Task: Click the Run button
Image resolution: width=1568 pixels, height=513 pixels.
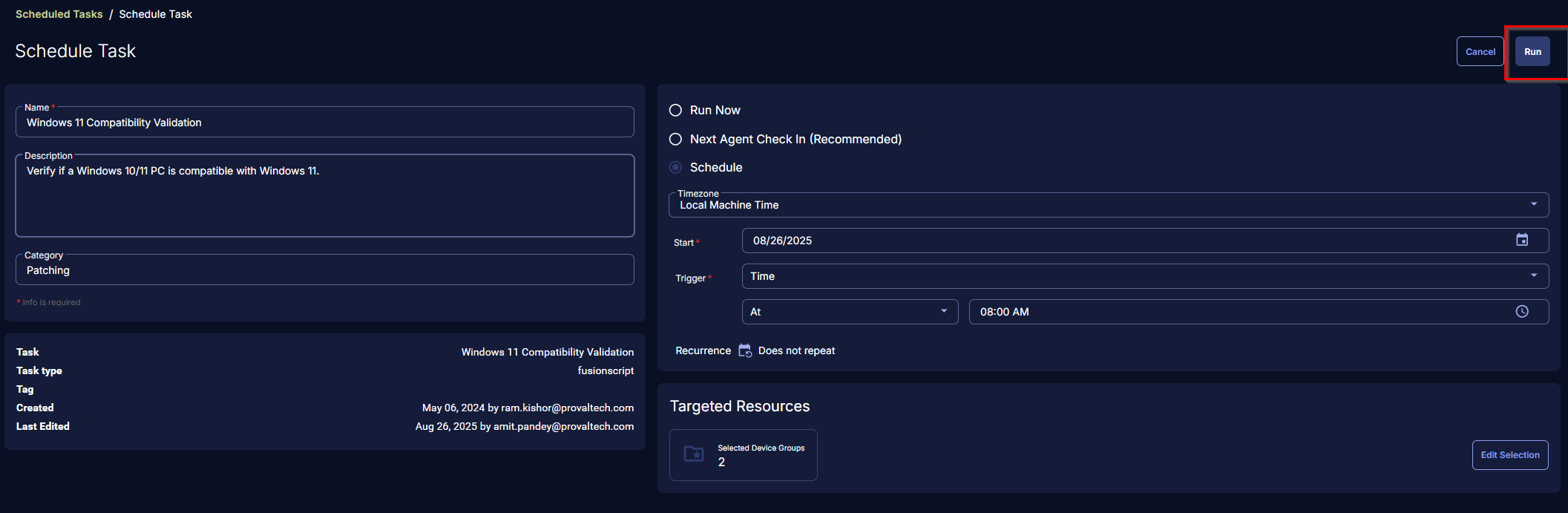Action: point(1532,51)
